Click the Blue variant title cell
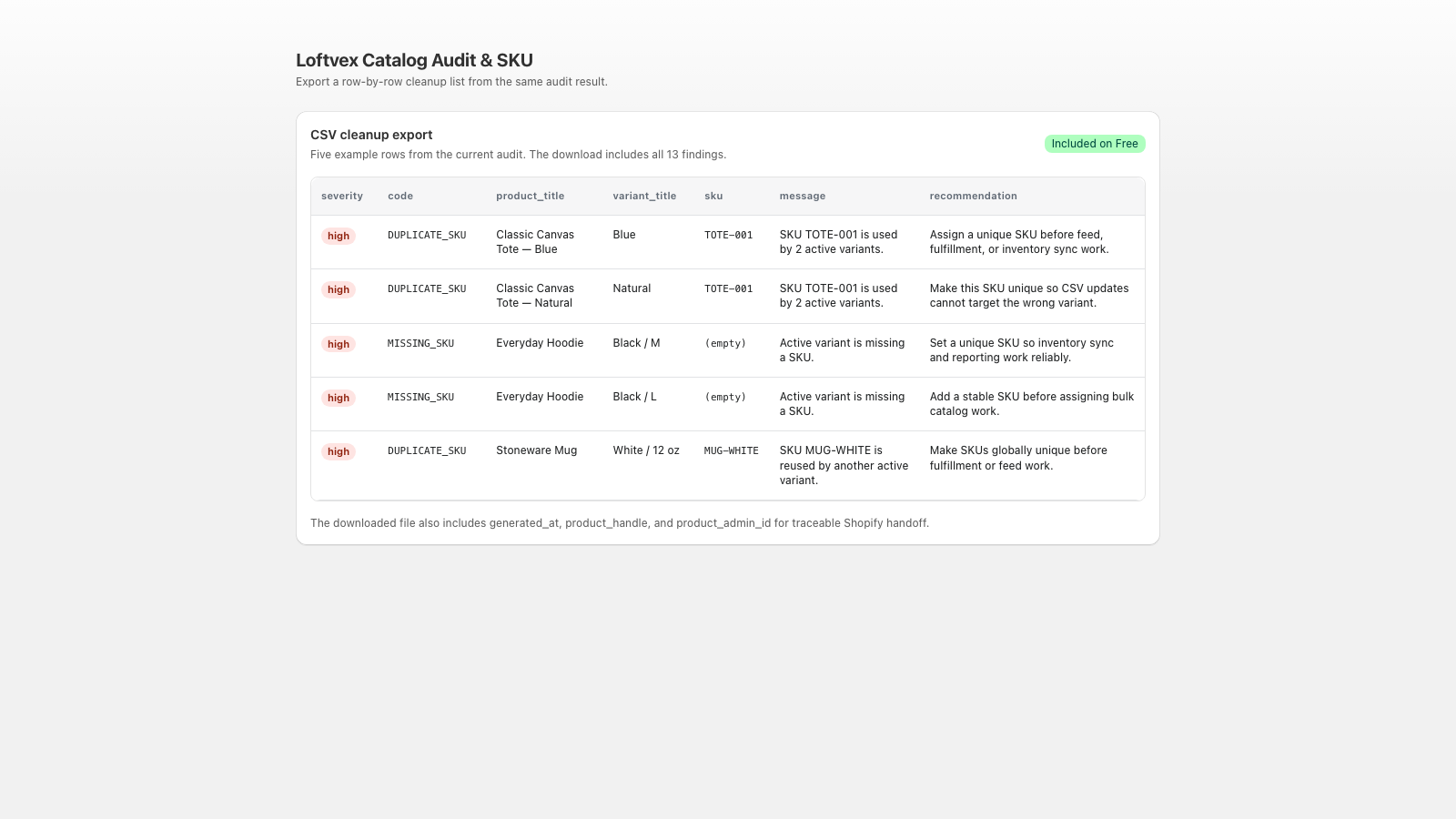Image resolution: width=1456 pixels, height=819 pixels. click(624, 235)
